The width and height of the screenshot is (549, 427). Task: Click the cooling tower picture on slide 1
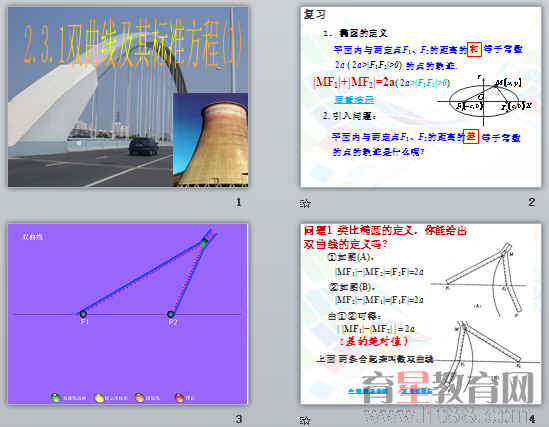(x=210, y=139)
